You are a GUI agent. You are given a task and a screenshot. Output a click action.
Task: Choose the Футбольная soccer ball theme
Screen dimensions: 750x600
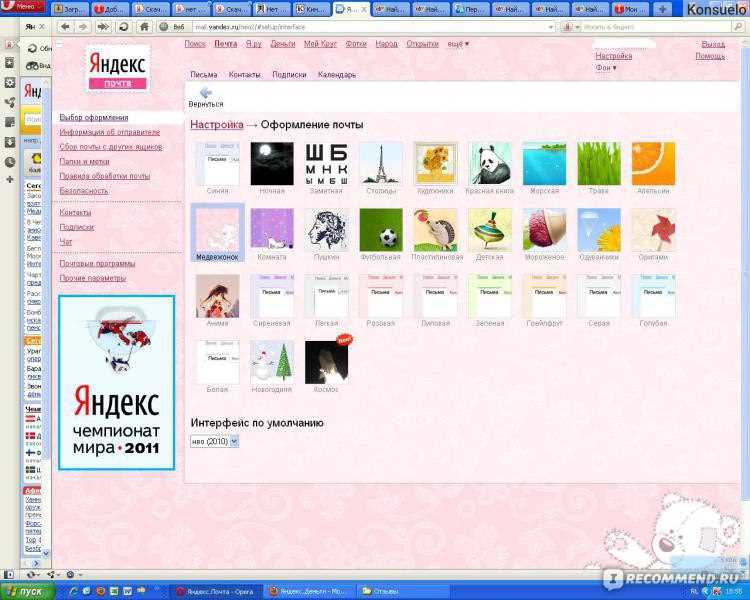[x=381, y=230]
